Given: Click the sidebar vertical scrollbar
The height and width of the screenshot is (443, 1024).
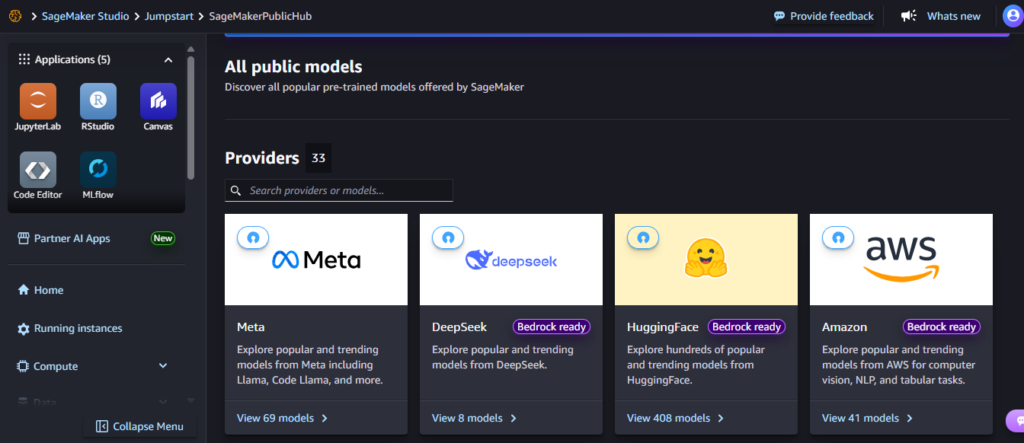Looking at the screenshot, I should coord(191,118).
